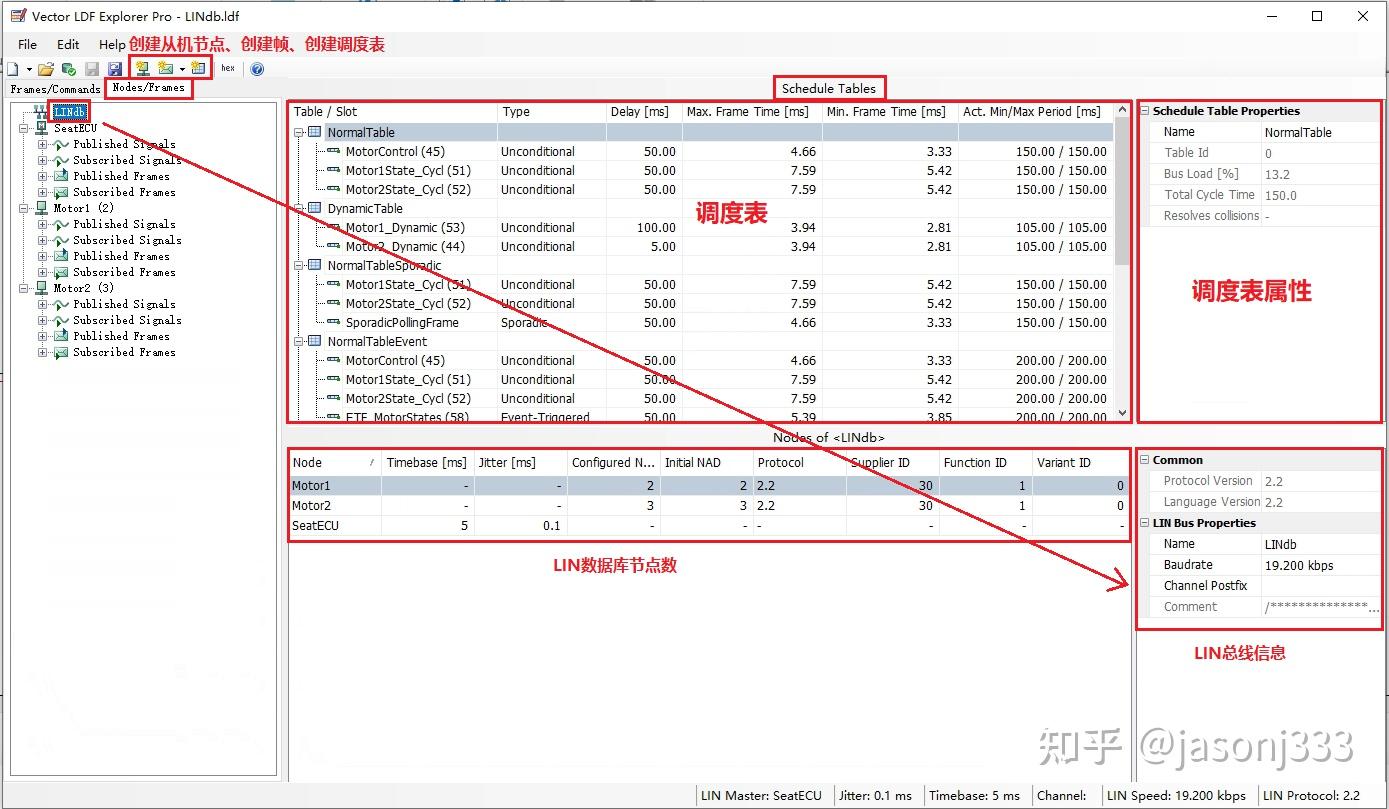Viewport: 1389px width, 809px height.
Task: Collapse the SeatECU tree node
Action: [x=25, y=128]
